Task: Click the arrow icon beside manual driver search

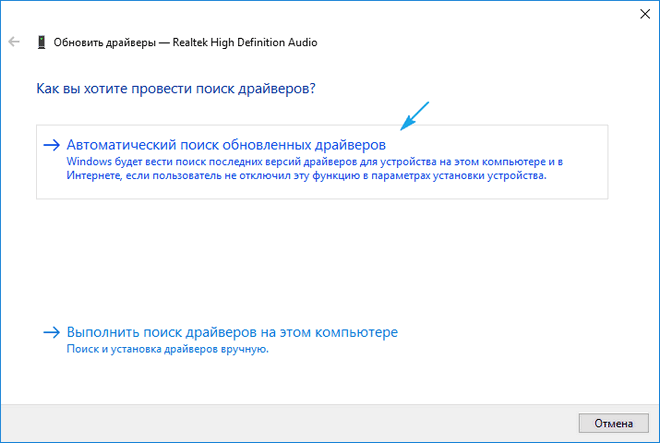Action: 52,332
